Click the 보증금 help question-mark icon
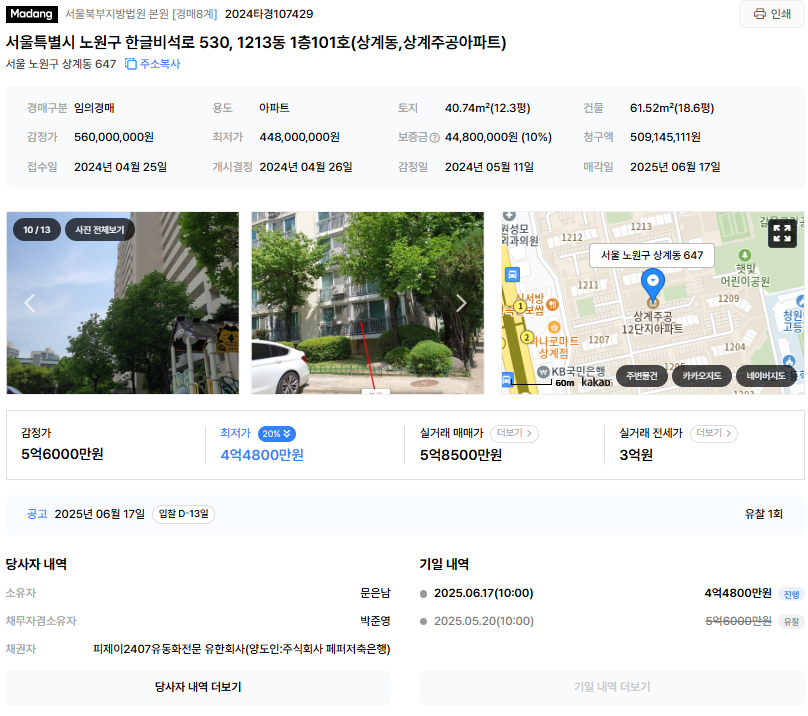Viewport: 808px width, 716px height. coord(434,138)
